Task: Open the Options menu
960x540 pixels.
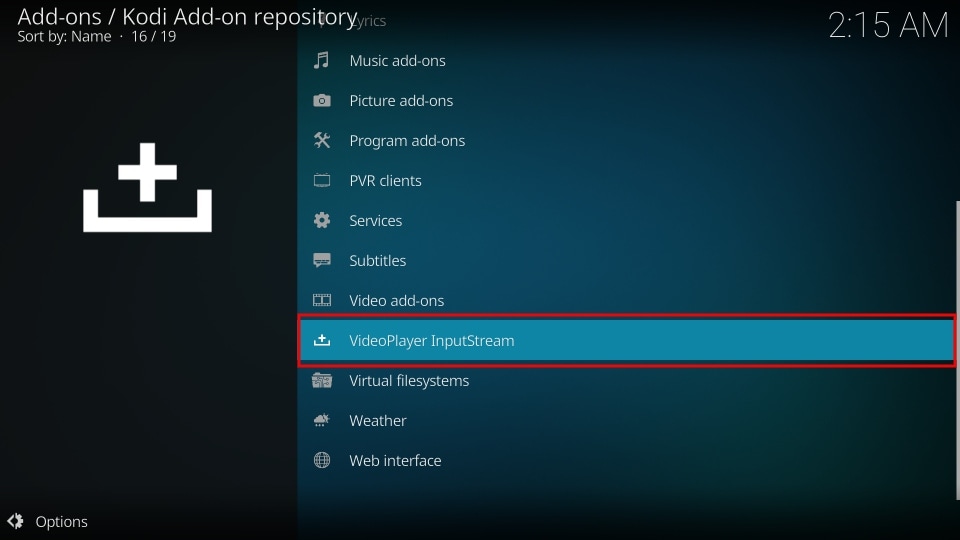Action: pos(48,522)
